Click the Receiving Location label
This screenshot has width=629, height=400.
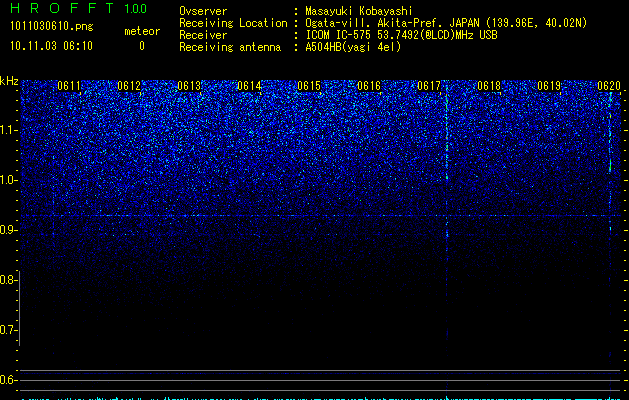point(233,23)
